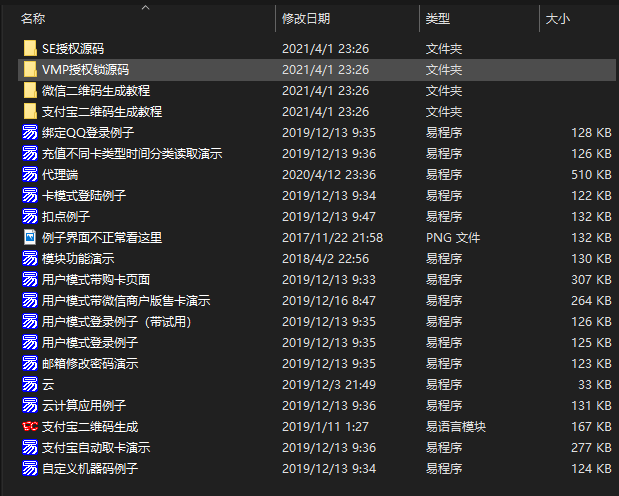Click the type cell 易语言模块
The height and width of the screenshot is (496, 619).
coord(456,426)
